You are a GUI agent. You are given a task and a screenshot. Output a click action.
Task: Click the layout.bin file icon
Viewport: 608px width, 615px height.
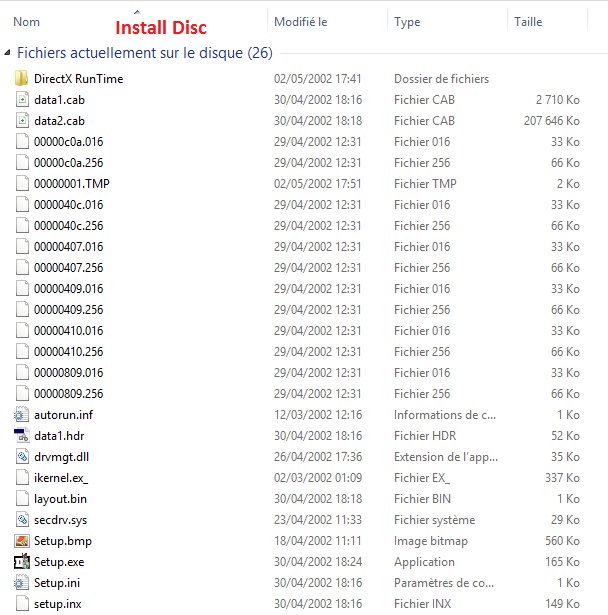[22, 499]
